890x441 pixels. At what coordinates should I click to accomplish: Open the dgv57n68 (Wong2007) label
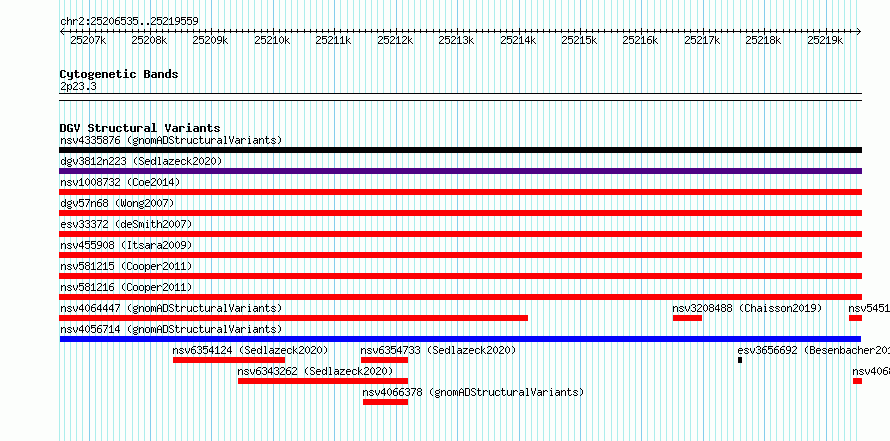[117, 203]
